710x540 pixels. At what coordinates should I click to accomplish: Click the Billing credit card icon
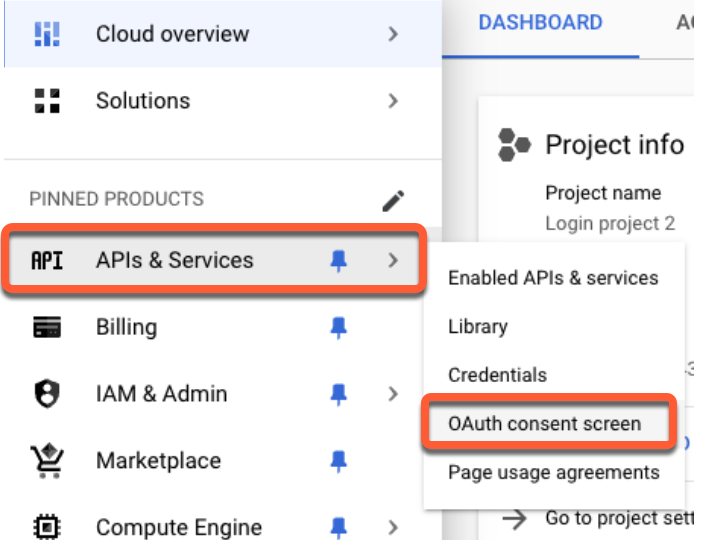47,328
